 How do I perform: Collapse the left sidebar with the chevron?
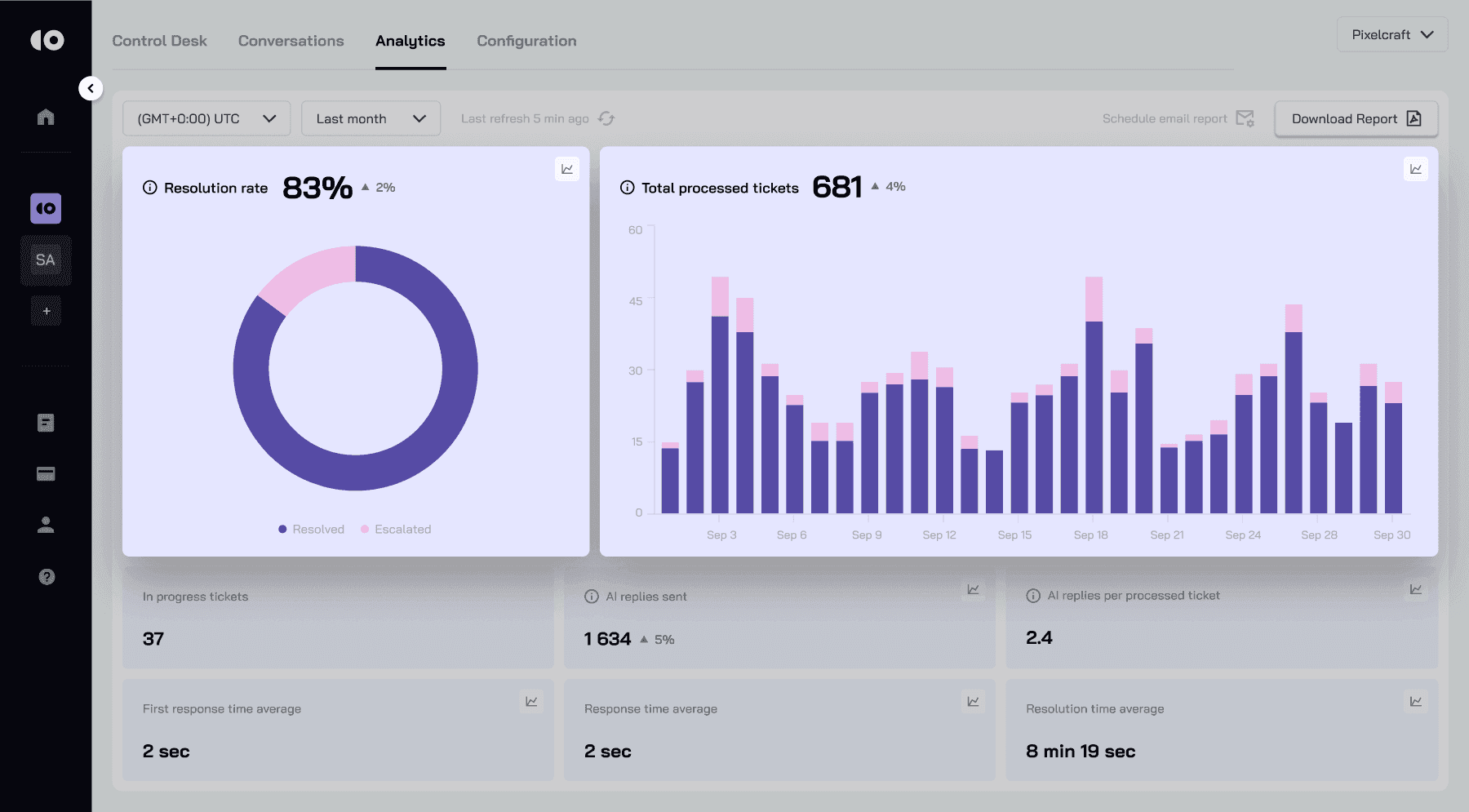pyautogui.click(x=90, y=87)
